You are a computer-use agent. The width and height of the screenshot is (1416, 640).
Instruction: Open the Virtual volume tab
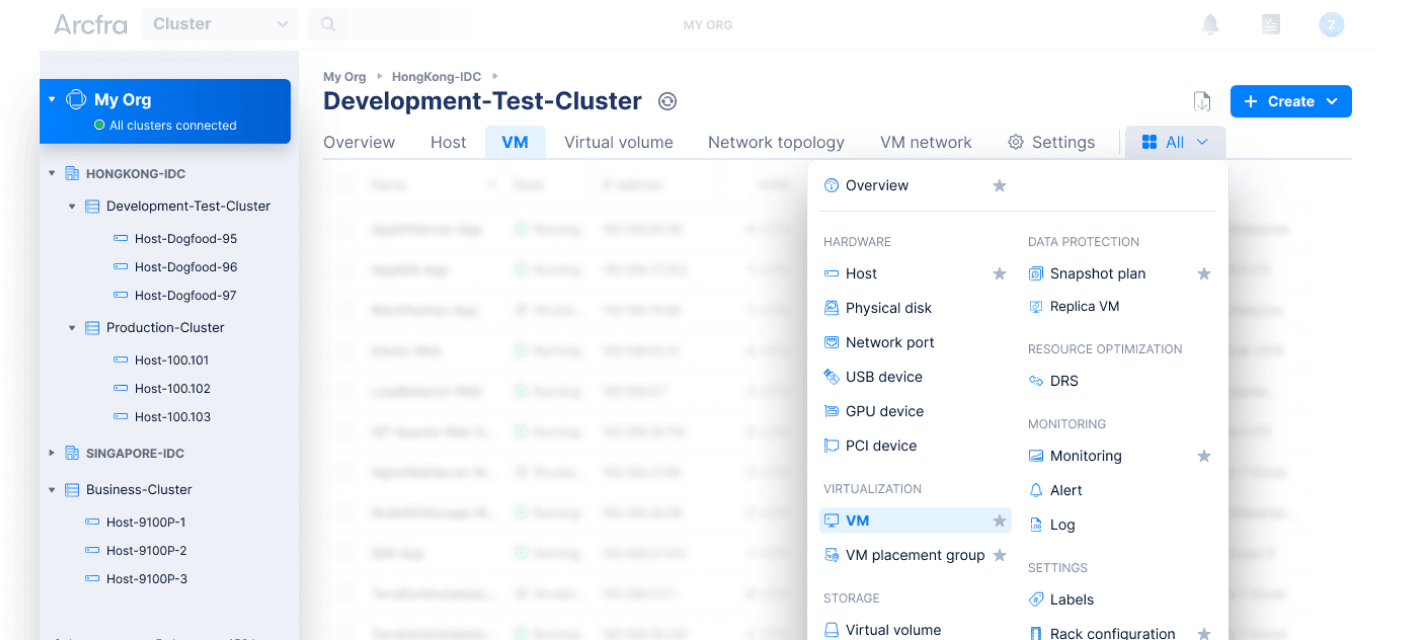click(x=618, y=142)
